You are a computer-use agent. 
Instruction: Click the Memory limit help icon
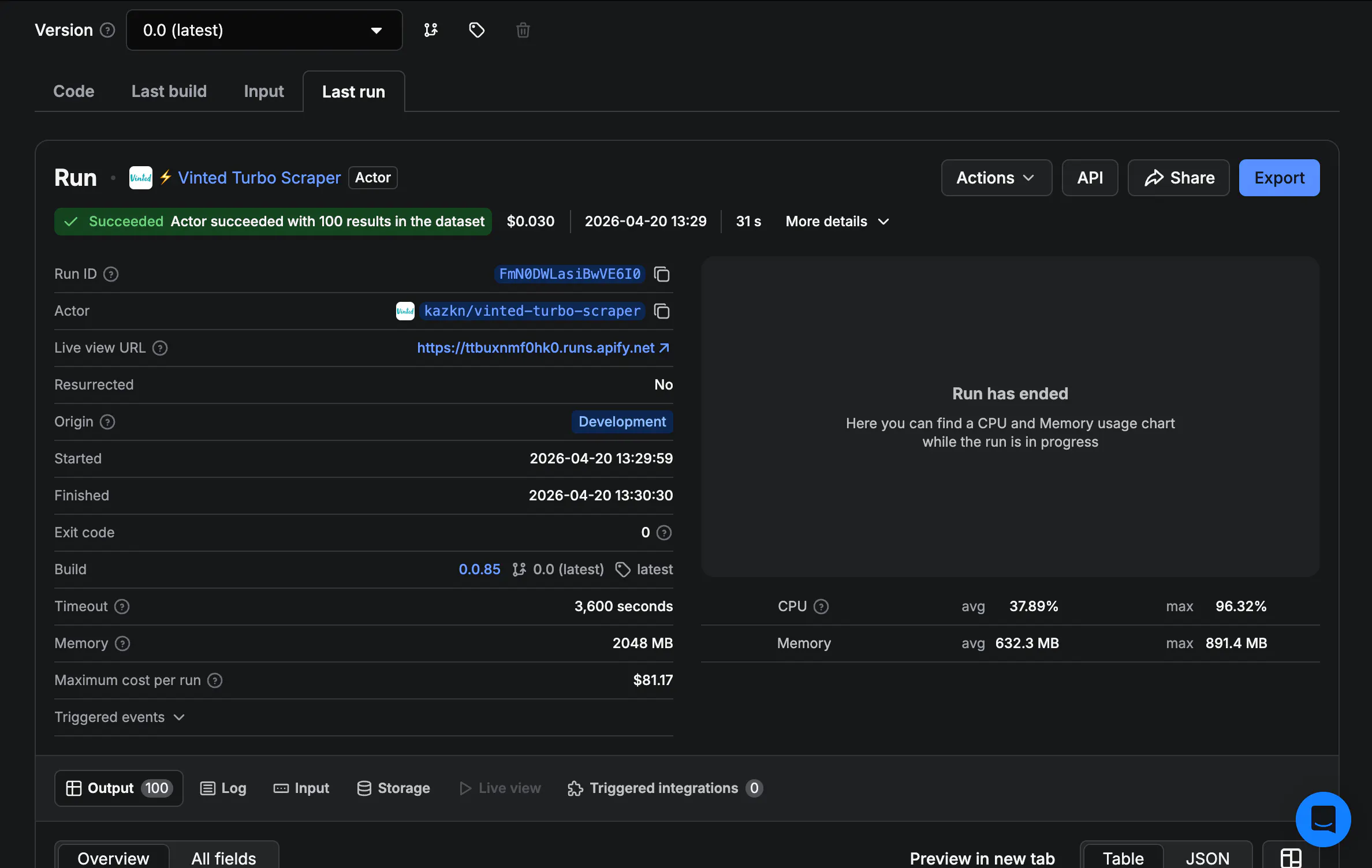tap(122, 643)
